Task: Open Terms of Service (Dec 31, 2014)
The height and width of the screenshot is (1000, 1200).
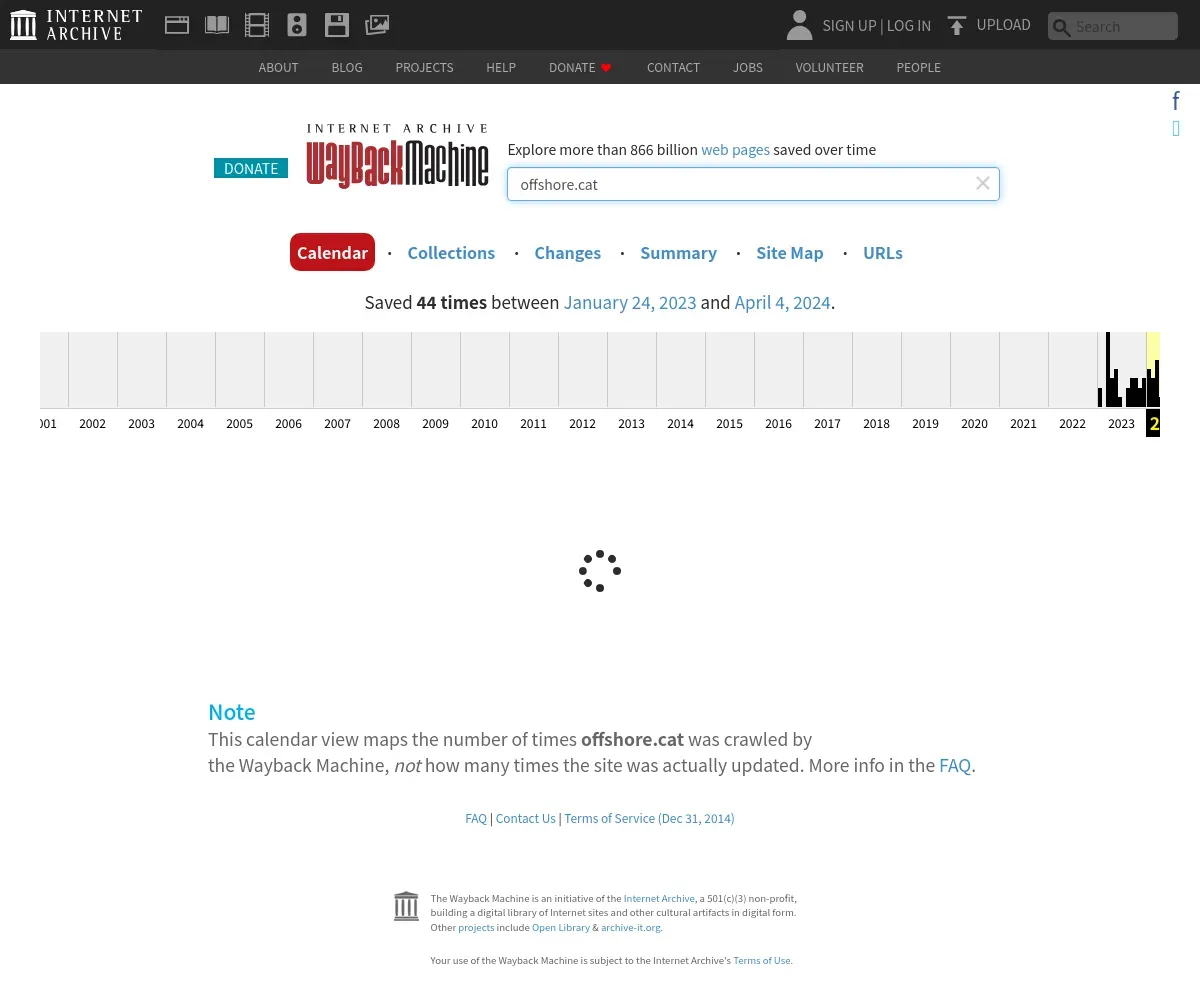Action: click(649, 818)
